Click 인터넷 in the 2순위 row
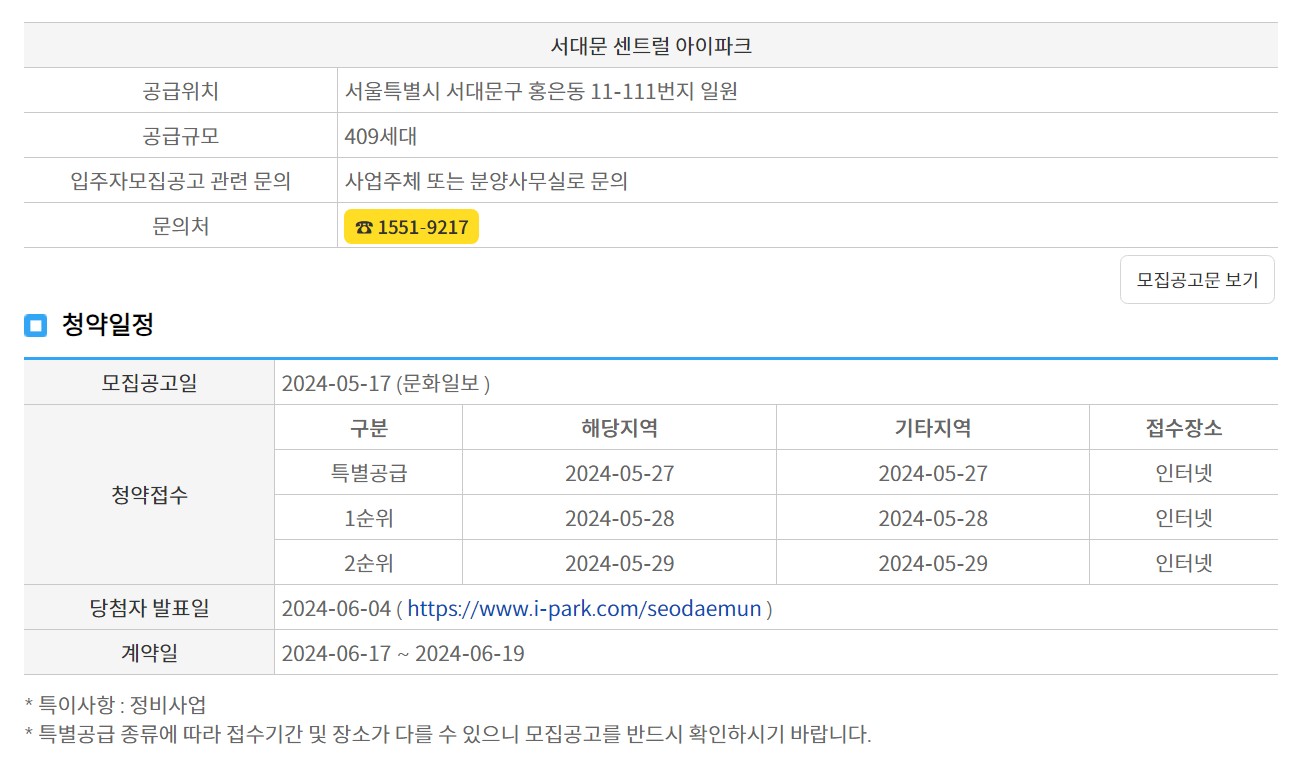Image resolution: width=1298 pixels, height=777 pixels. tap(1184, 563)
